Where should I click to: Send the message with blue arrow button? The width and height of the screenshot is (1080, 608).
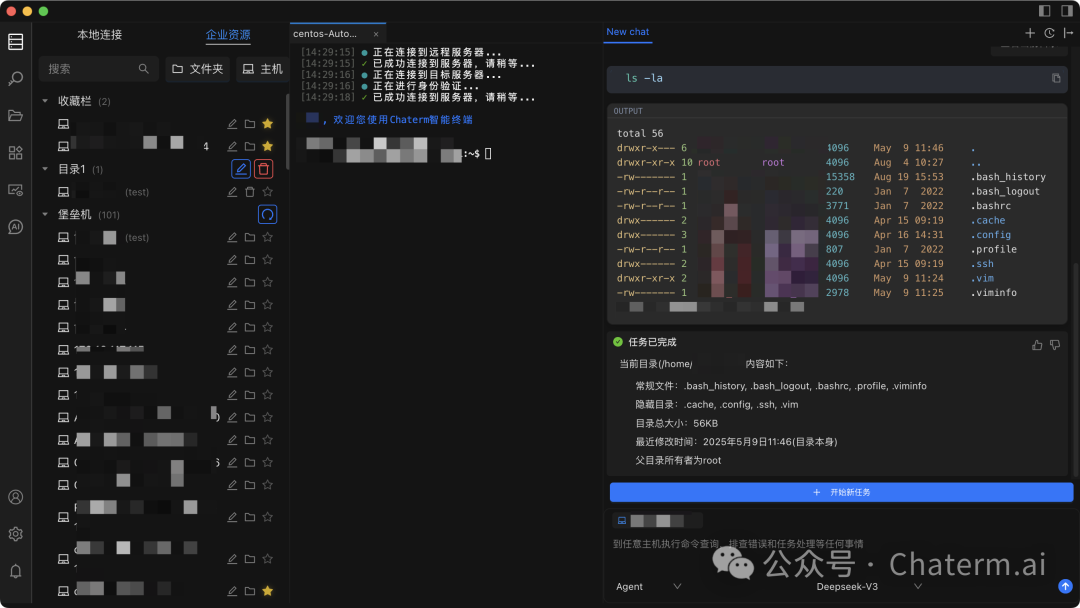tap(1065, 586)
